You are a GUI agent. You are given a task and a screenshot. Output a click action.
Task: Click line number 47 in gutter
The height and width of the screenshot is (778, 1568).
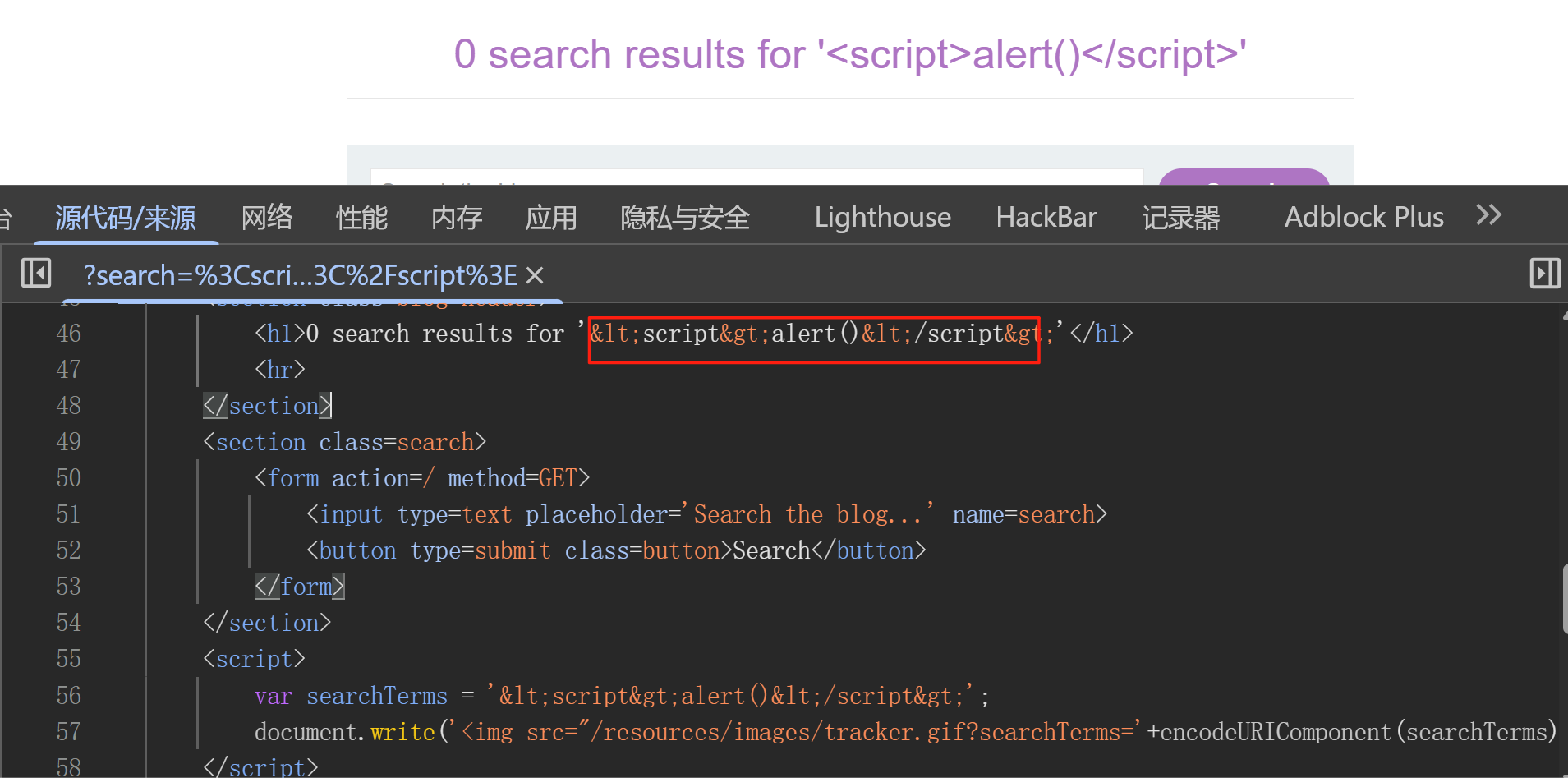69,370
